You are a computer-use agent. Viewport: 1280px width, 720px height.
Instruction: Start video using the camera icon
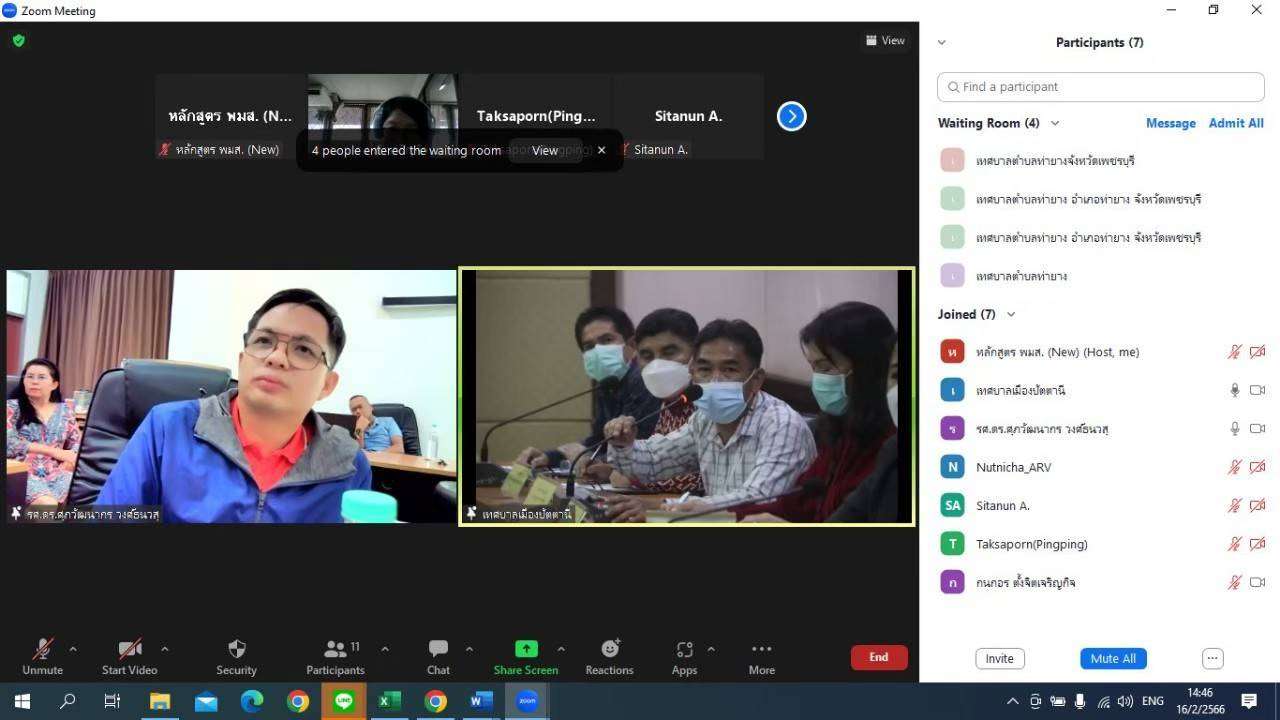pyautogui.click(x=129, y=650)
